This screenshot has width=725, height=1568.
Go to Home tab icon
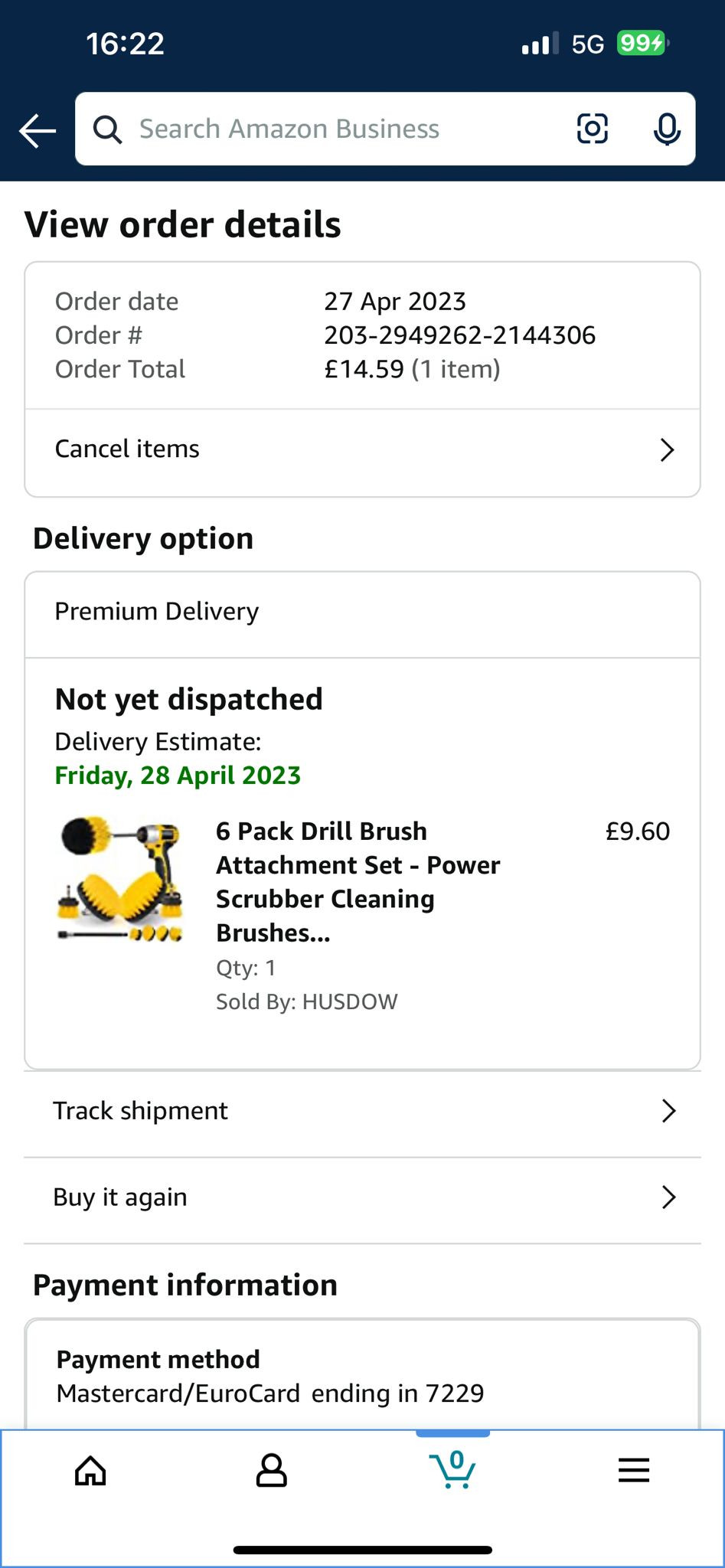[90, 1470]
